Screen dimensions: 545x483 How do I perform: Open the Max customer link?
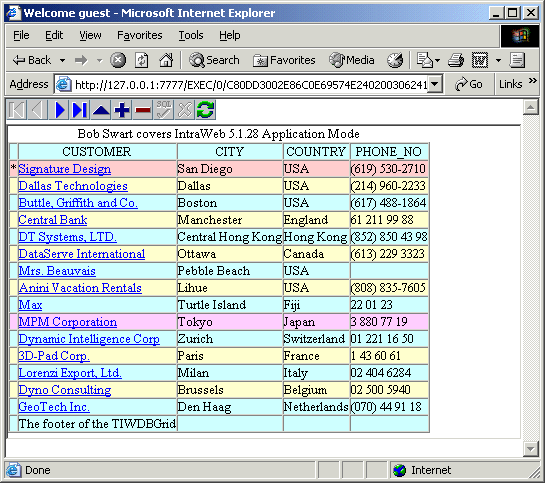click(x=30, y=305)
